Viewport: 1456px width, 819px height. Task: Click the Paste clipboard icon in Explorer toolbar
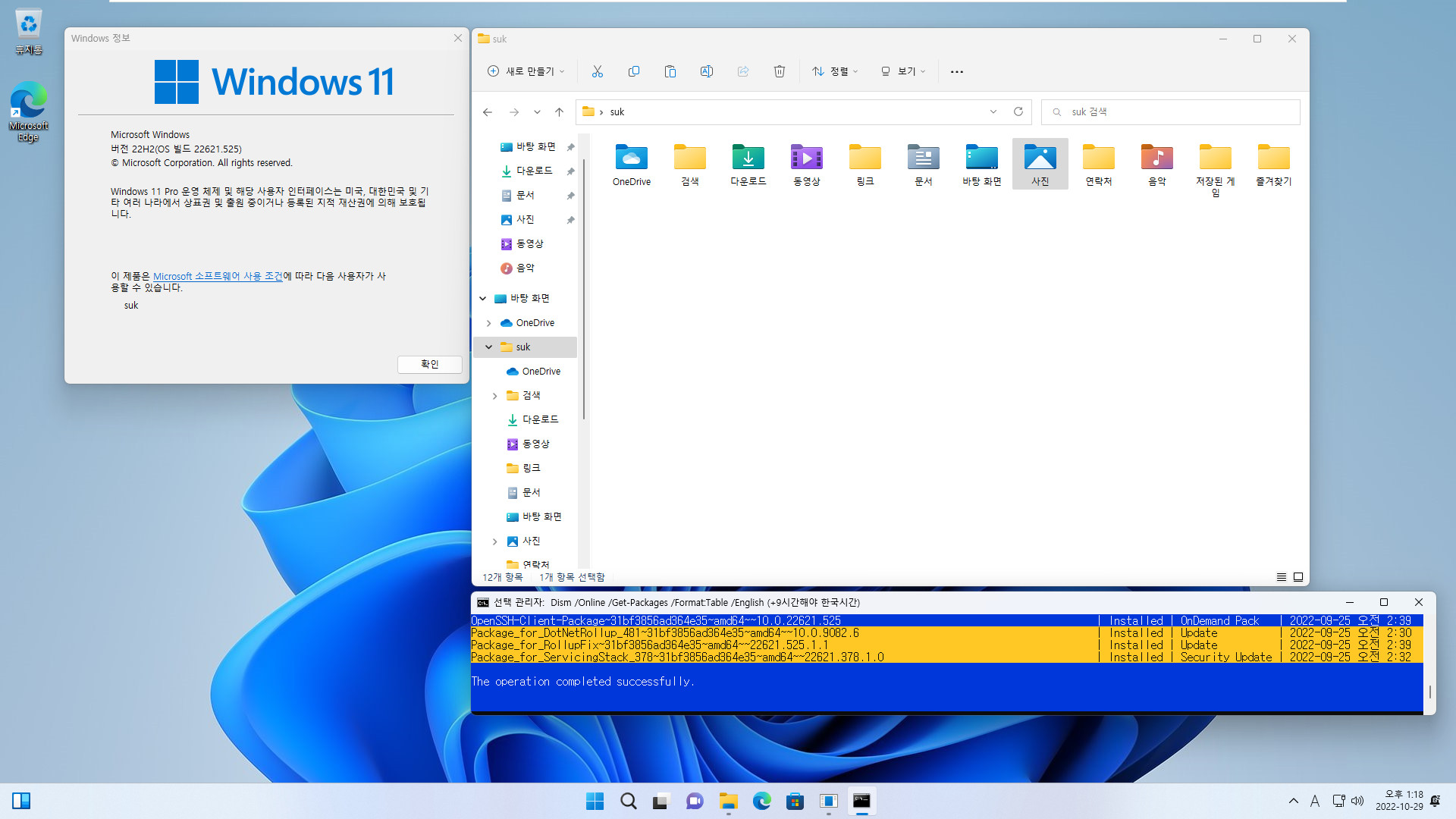click(x=670, y=71)
